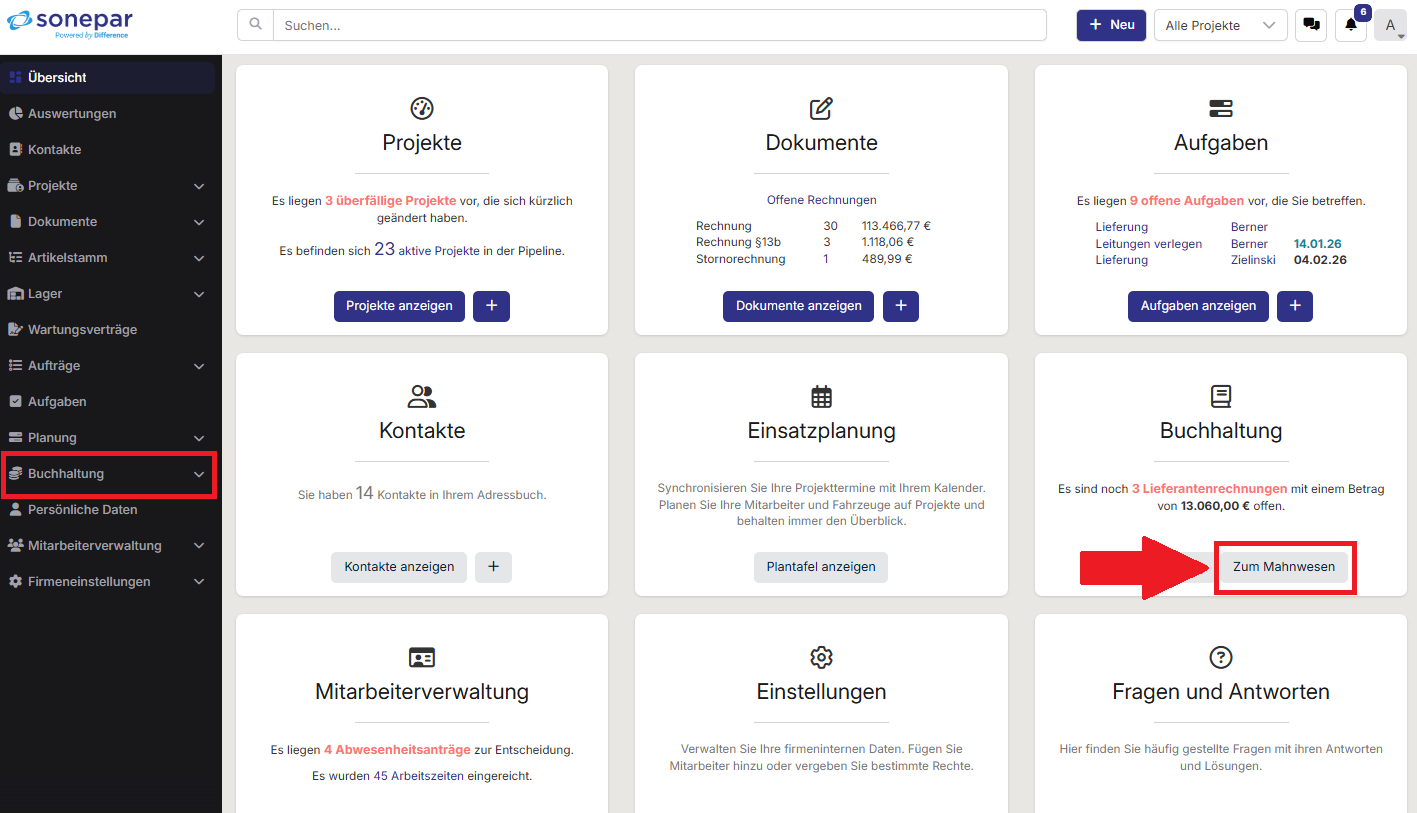Click the Plantafel anzeigen button
1417x813 pixels.
pos(820,567)
